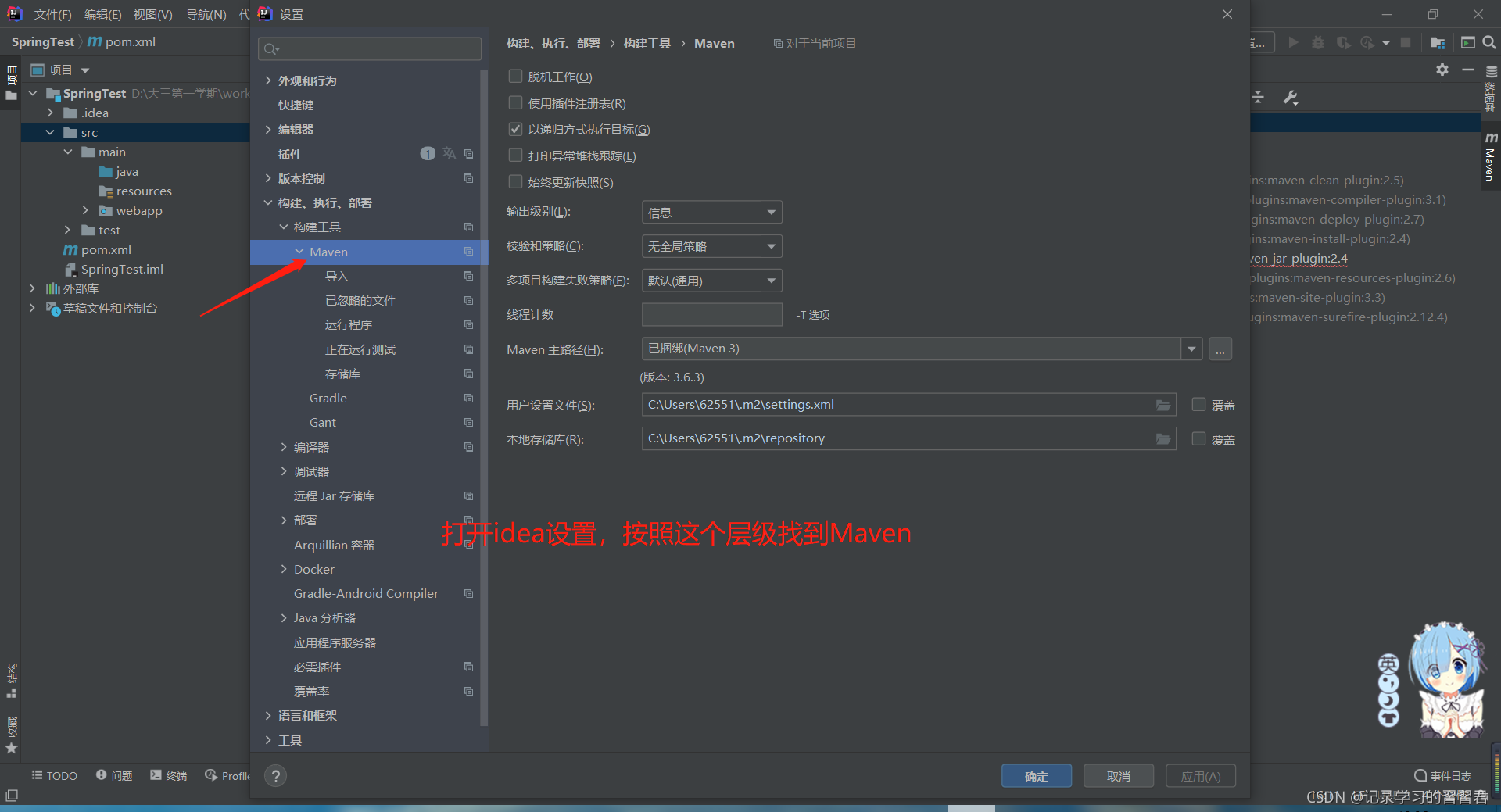Collapse the Maven settings node

[x=299, y=252]
